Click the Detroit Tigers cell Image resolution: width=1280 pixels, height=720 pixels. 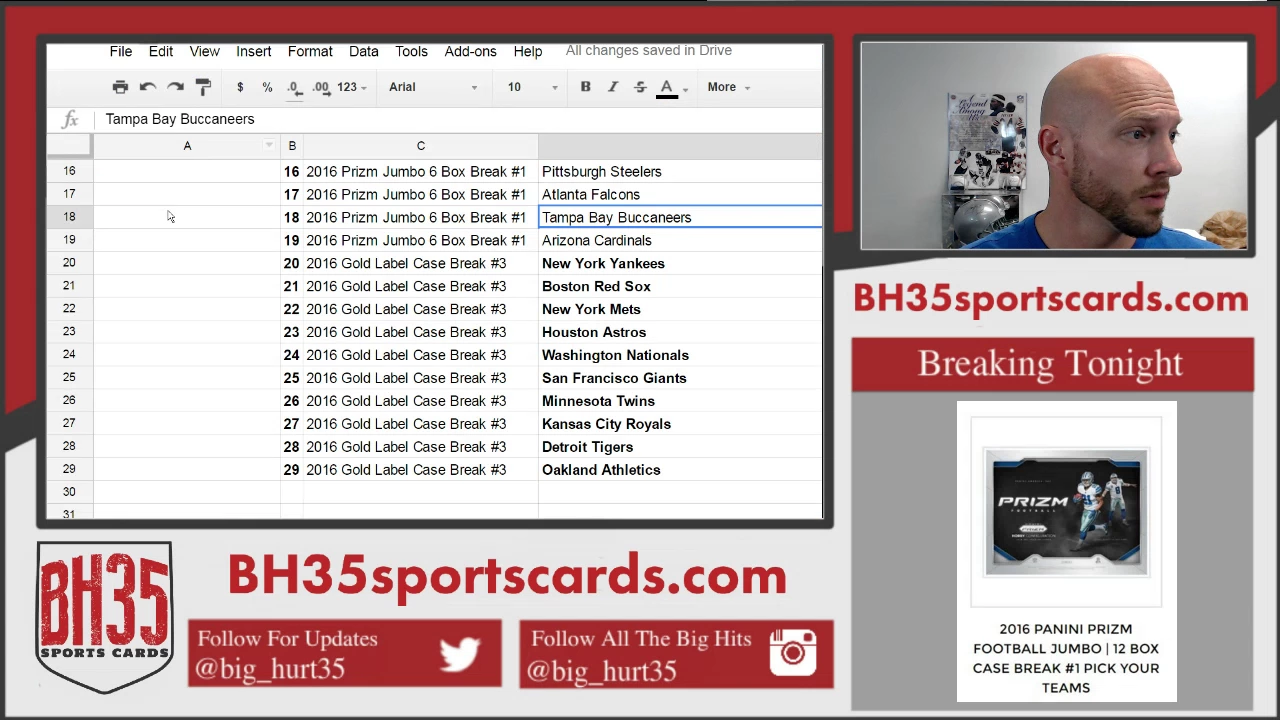click(680, 447)
